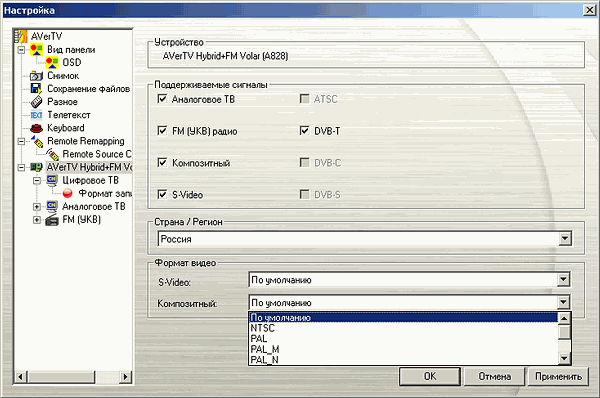This screenshot has width=600, height=398.
Task: Click the OSD icon
Action: [x=52, y=62]
